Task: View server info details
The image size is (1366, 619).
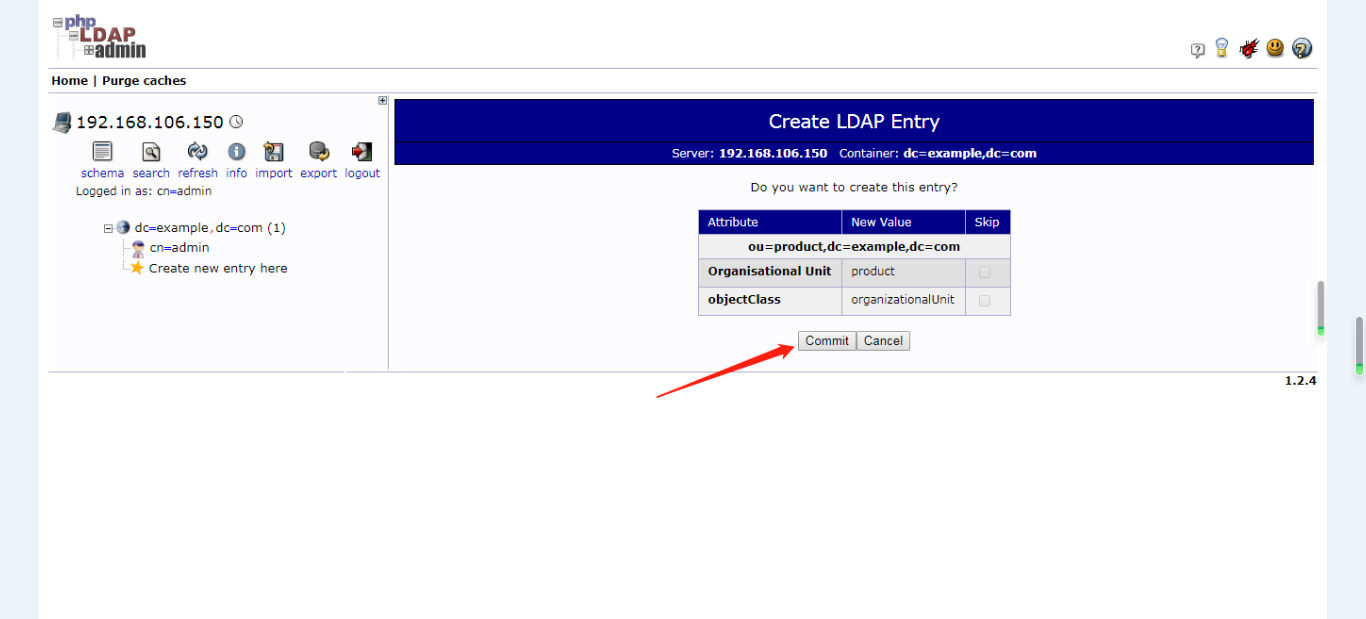Action: click(x=236, y=152)
